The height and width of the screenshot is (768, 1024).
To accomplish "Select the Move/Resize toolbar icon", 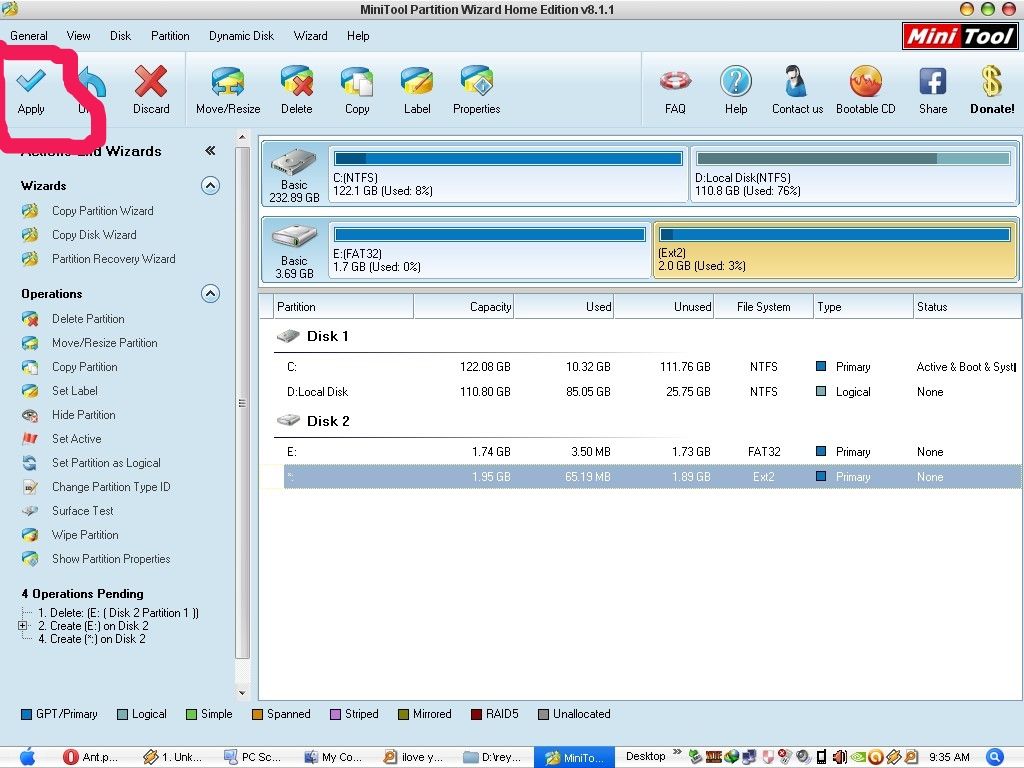I will (x=228, y=83).
